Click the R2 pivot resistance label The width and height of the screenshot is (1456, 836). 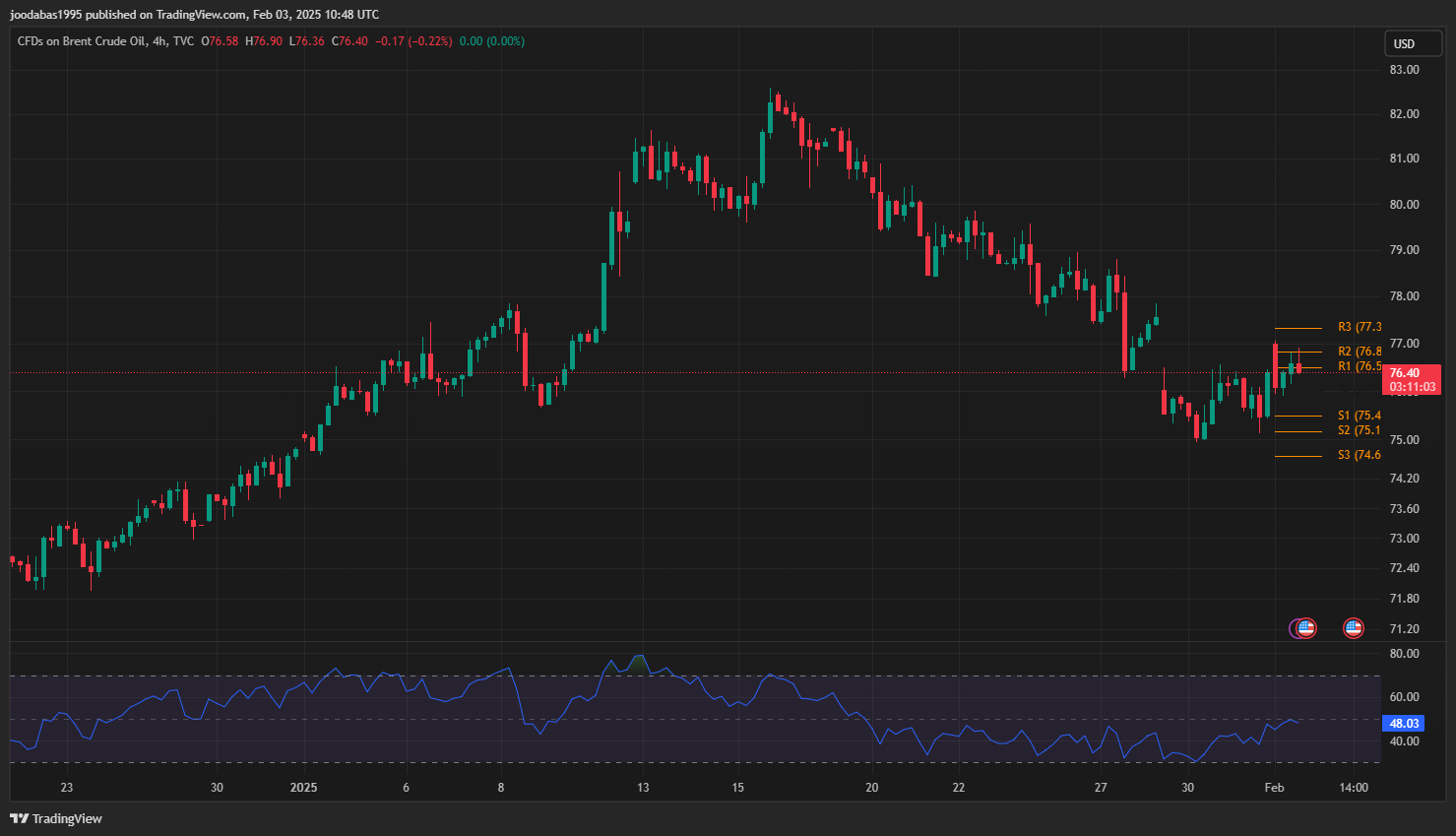click(1360, 352)
